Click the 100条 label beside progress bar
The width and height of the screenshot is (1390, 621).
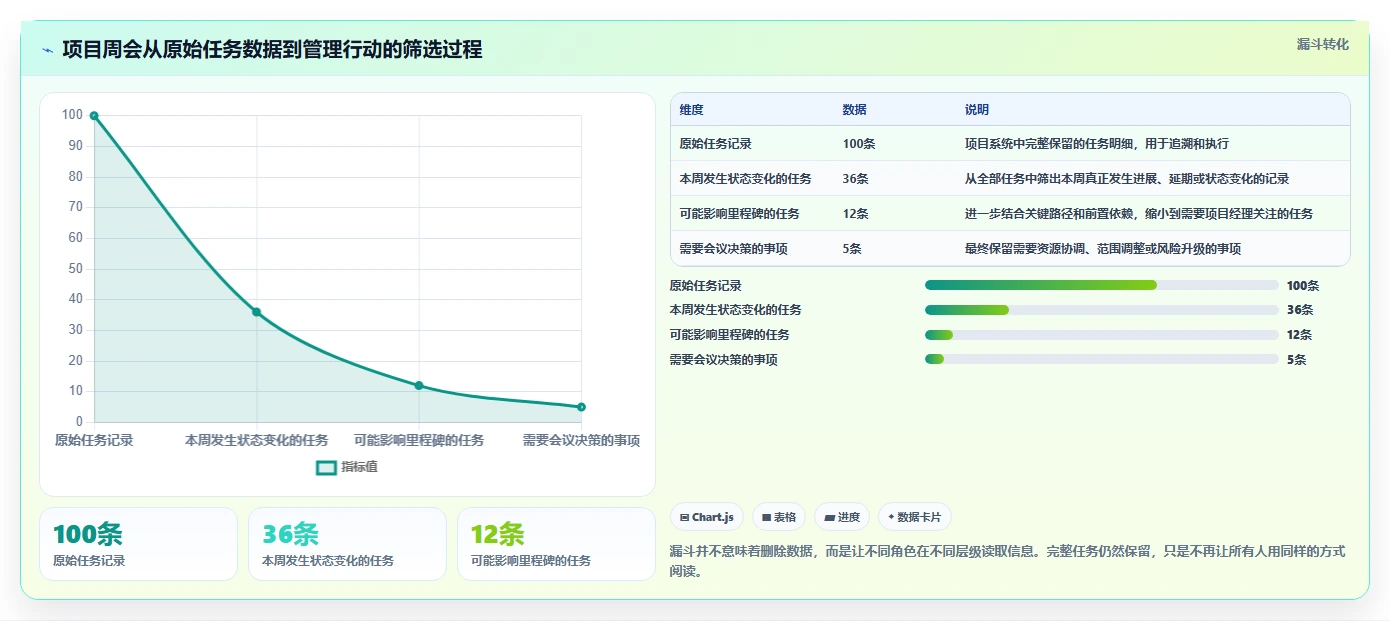[x=1302, y=286]
